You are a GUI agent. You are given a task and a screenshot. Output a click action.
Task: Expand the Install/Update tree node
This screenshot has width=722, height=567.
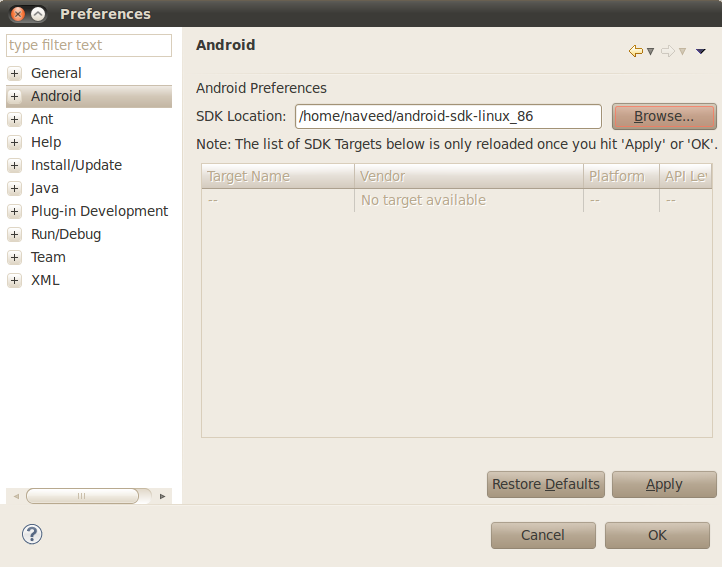(x=15, y=165)
